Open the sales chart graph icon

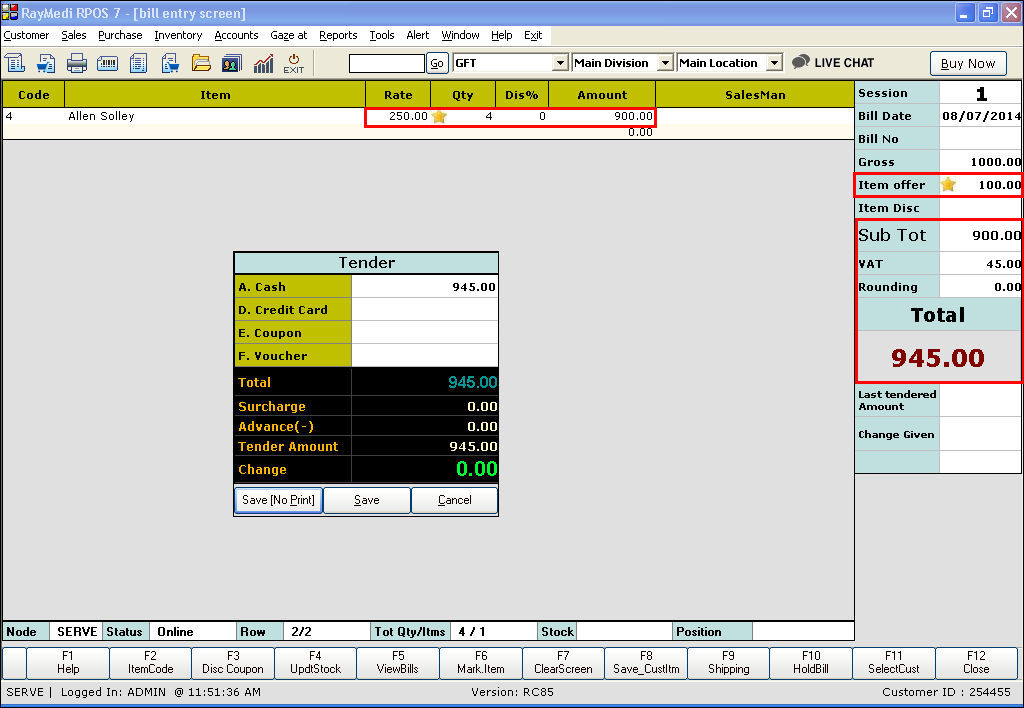pyautogui.click(x=263, y=63)
